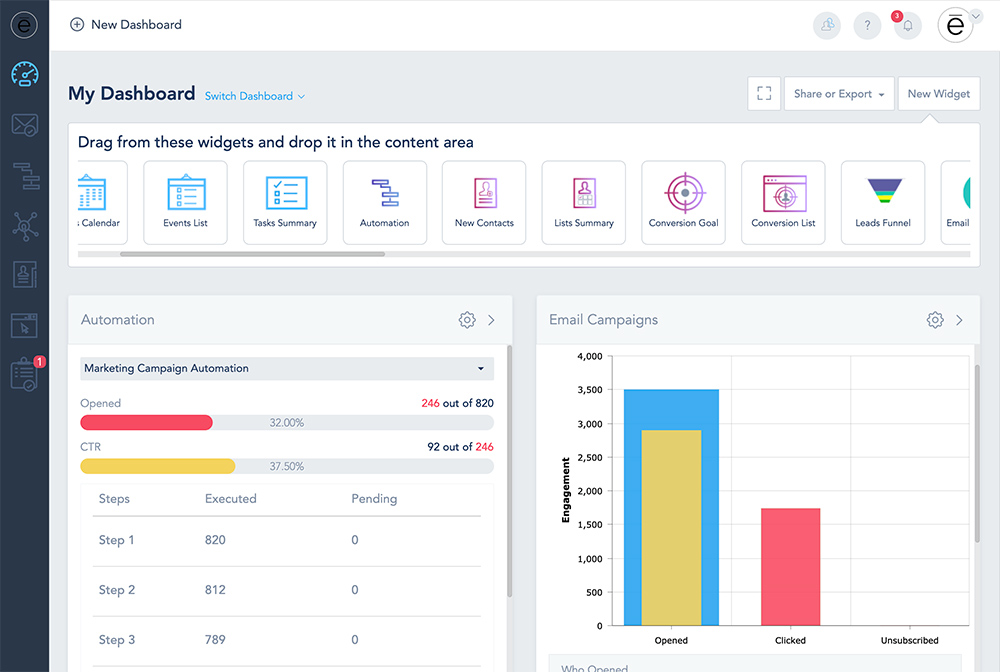Open the Marketing Campaign Automation selector

286,368
